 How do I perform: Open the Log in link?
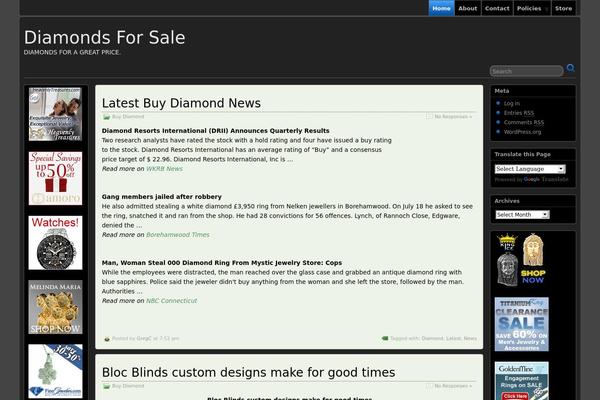point(512,103)
